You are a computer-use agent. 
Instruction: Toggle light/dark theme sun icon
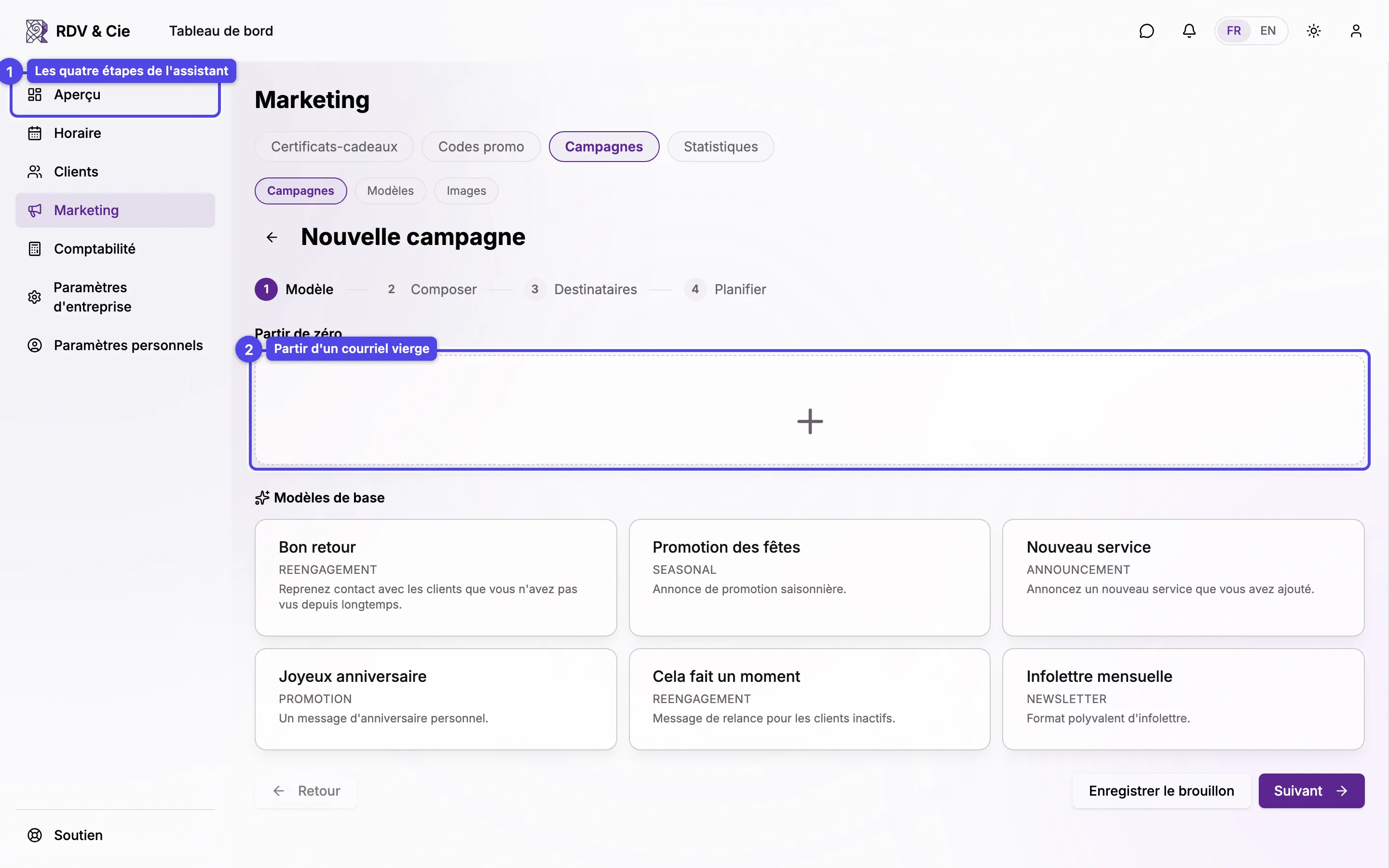pyautogui.click(x=1313, y=31)
